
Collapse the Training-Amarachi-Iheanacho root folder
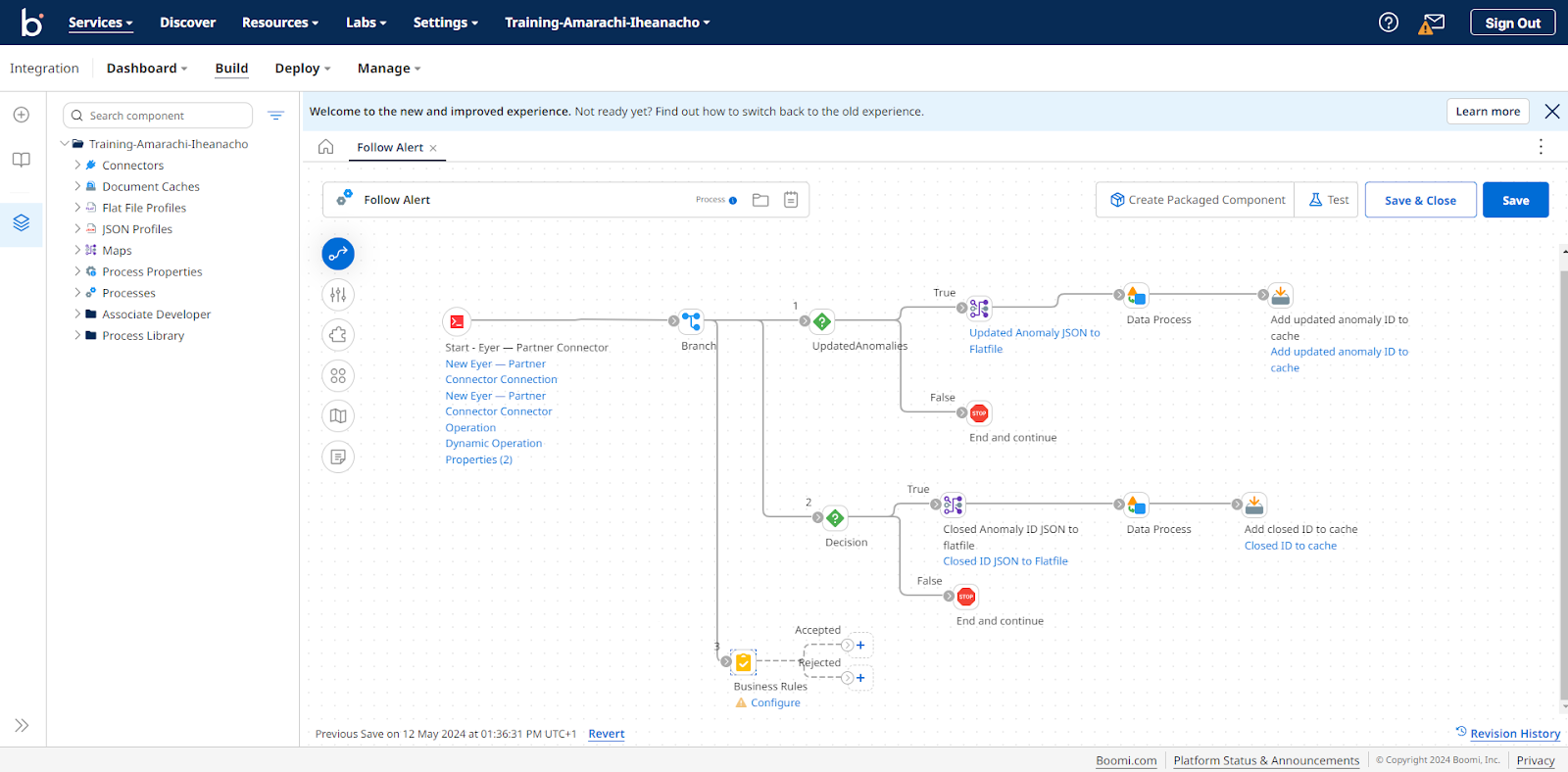(x=65, y=143)
